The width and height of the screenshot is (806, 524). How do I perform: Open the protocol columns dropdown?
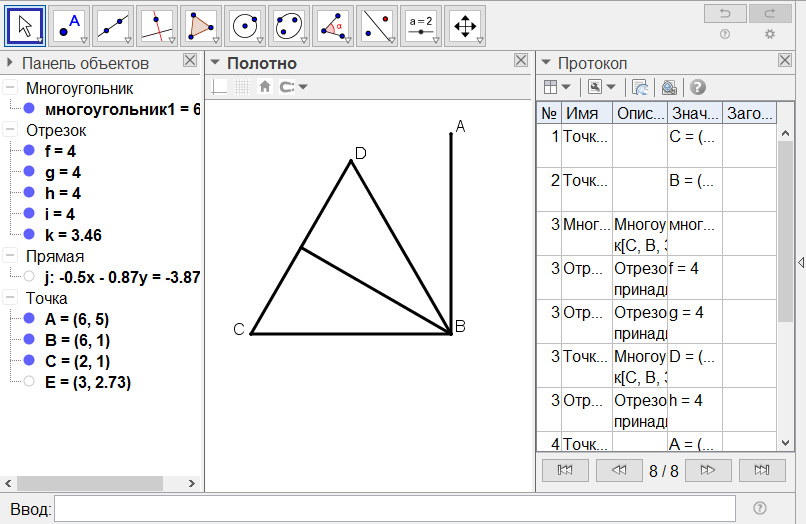[555, 87]
